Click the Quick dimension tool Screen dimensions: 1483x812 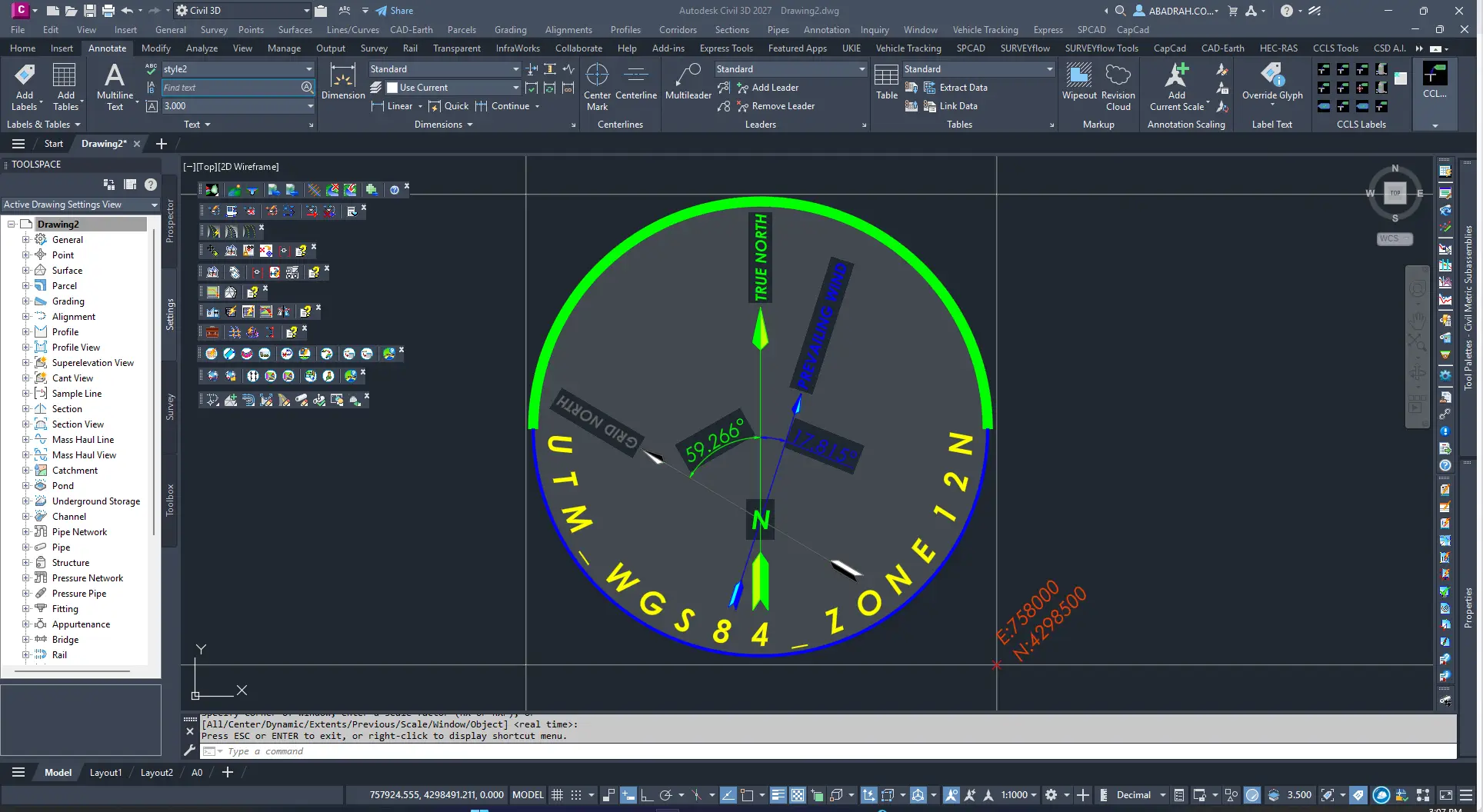point(448,106)
